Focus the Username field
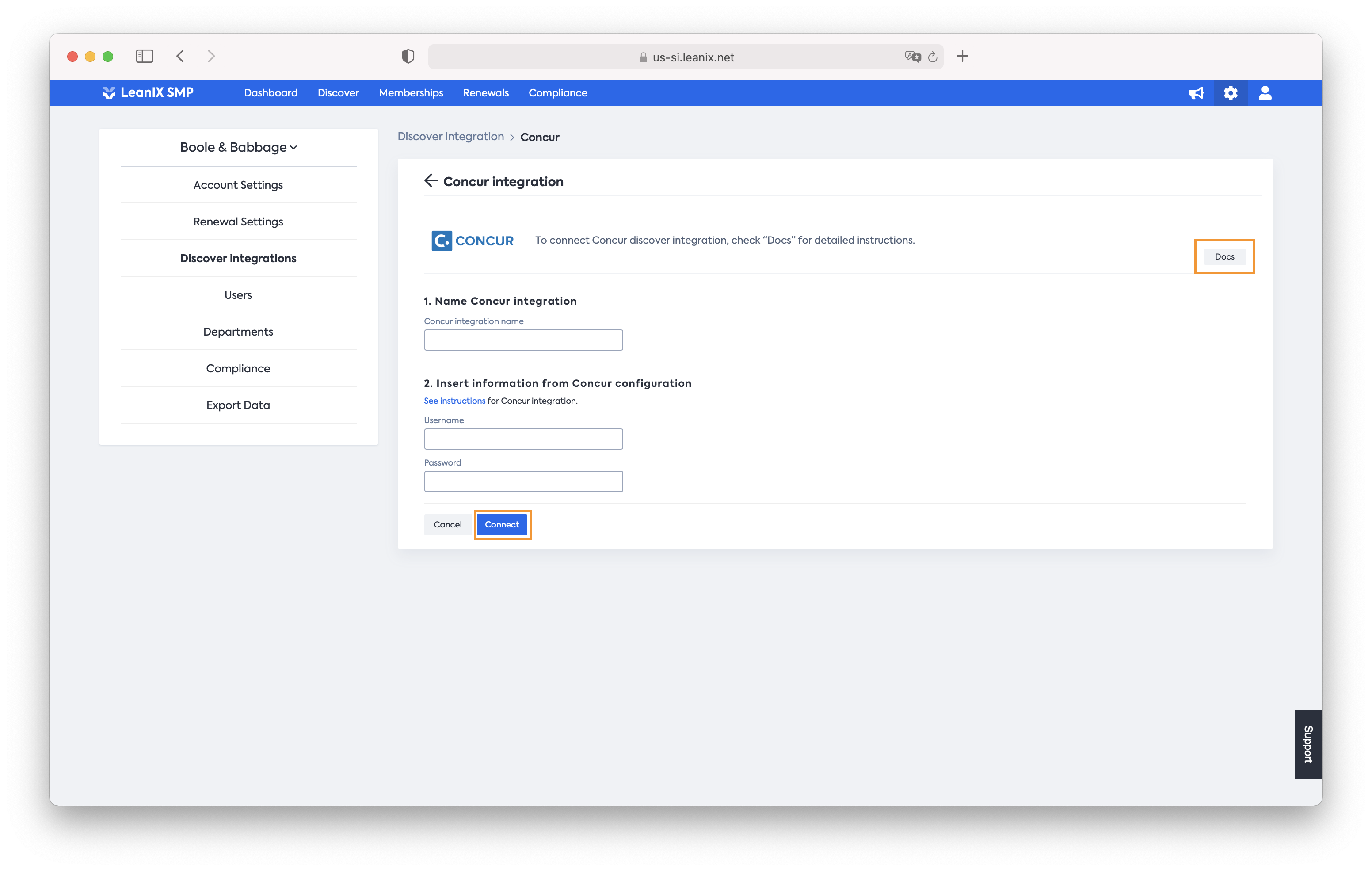 pos(523,439)
